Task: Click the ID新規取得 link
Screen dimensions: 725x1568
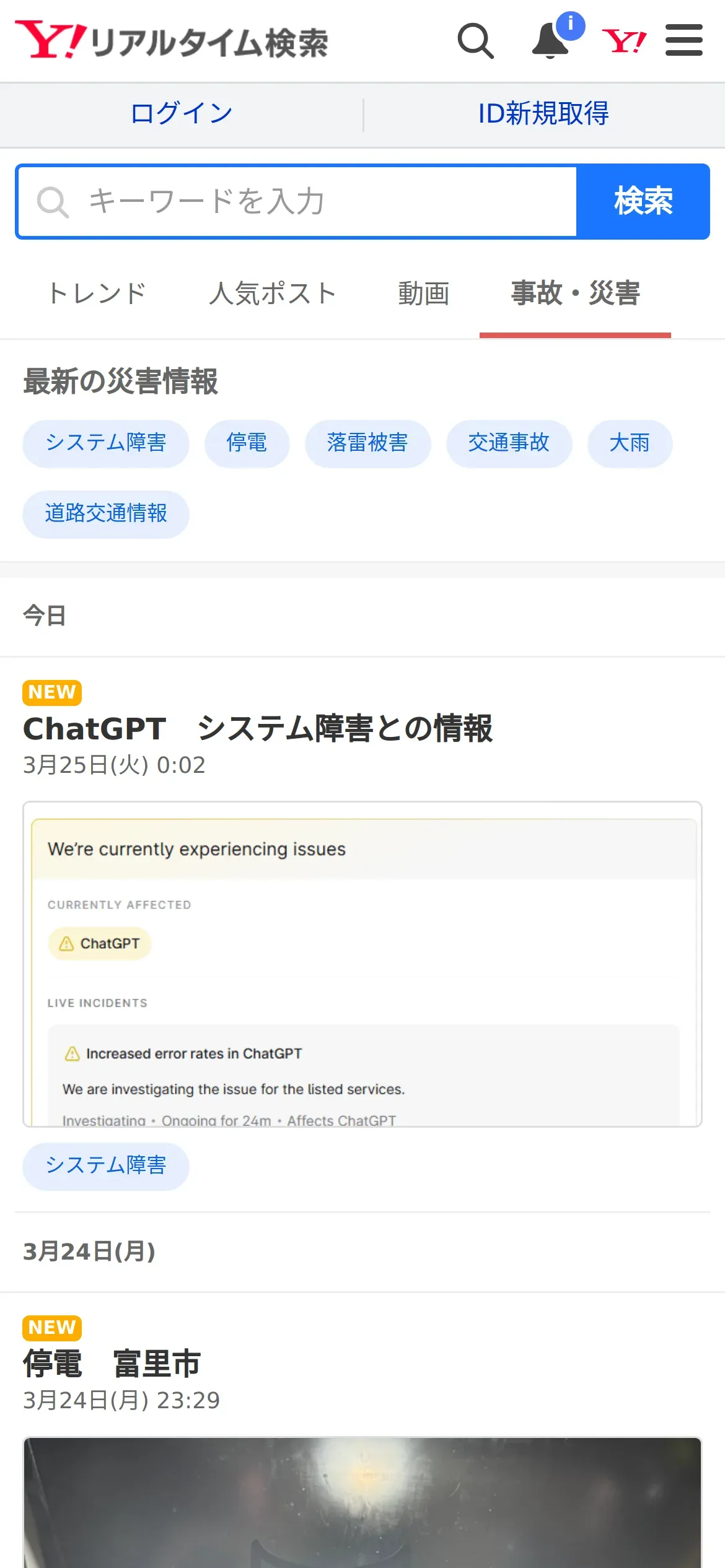Action: click(x=543, y=114)
